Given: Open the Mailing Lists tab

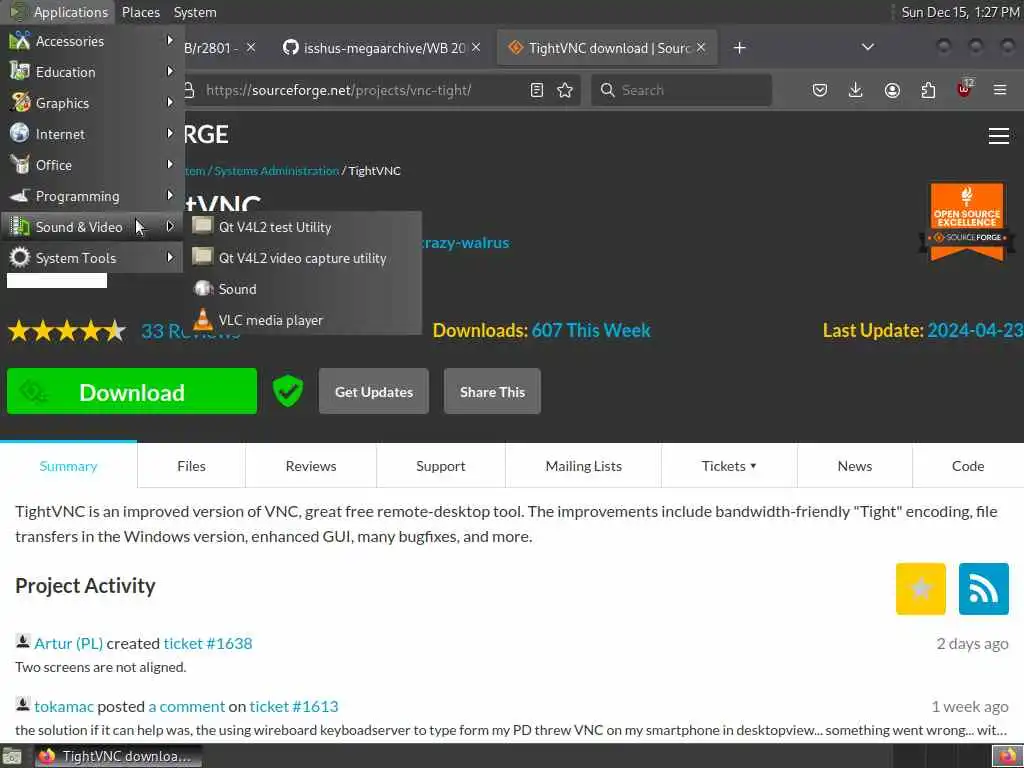Looking at the screenshot, I should [x=583, y=466].
